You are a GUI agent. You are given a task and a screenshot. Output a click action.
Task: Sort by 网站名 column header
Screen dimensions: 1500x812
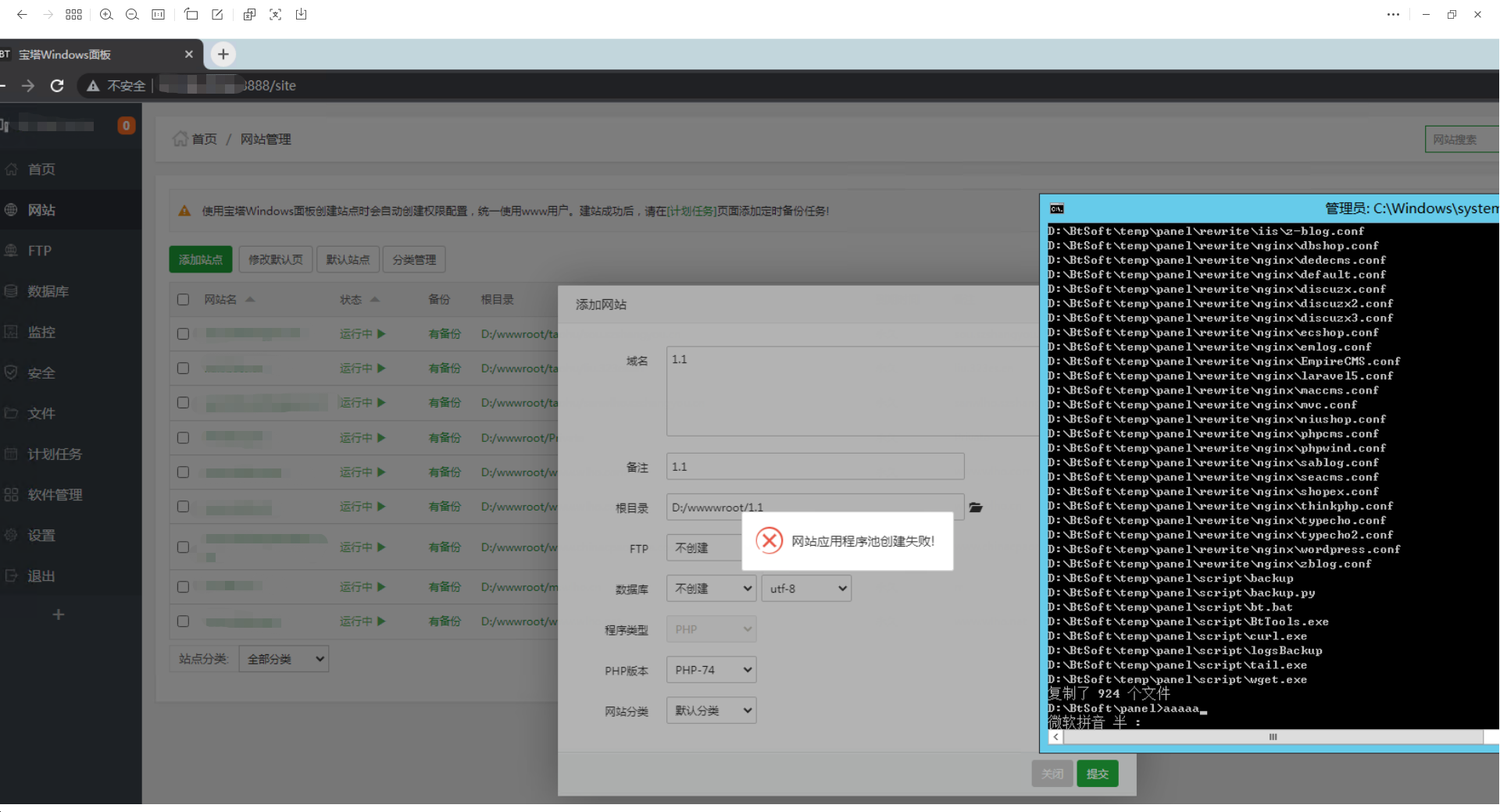pos(229,299)
